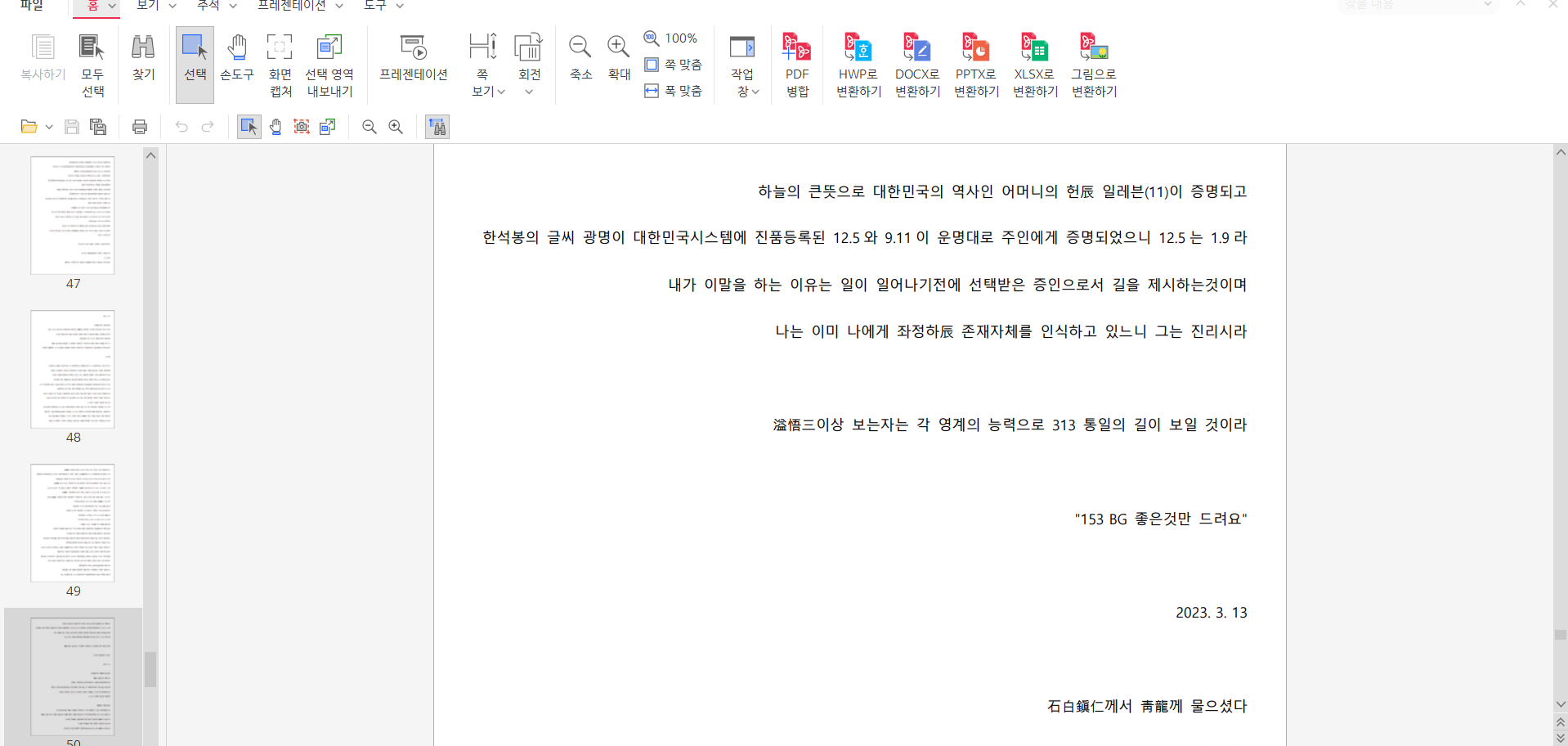Click the XLSX로 변환하기 icon
Viewport: 1568px width, 746px height.
coord(1035,65)
